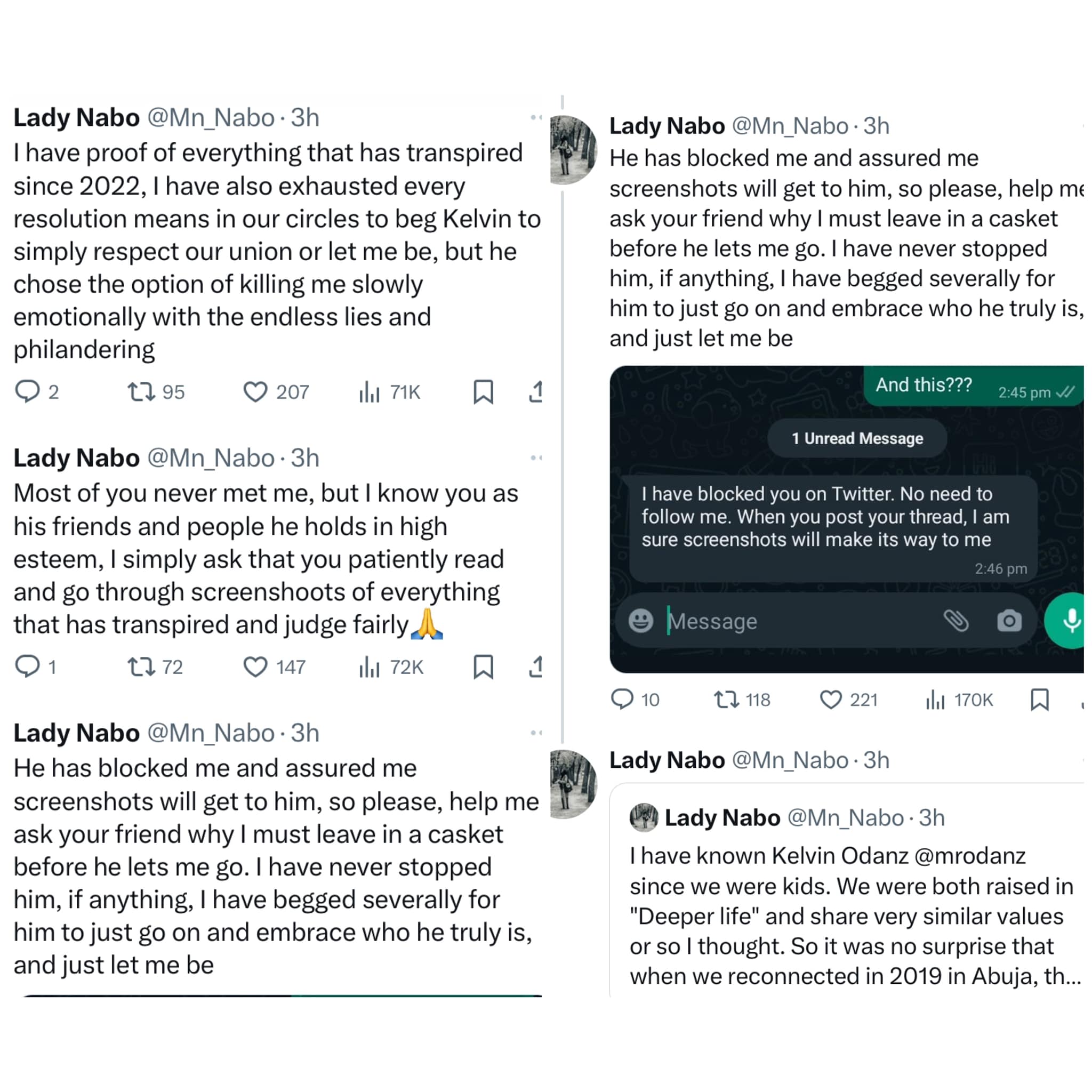Click the WhatsApp Message input field
Screen dimensions: 1092x1092
click(791, 621)
